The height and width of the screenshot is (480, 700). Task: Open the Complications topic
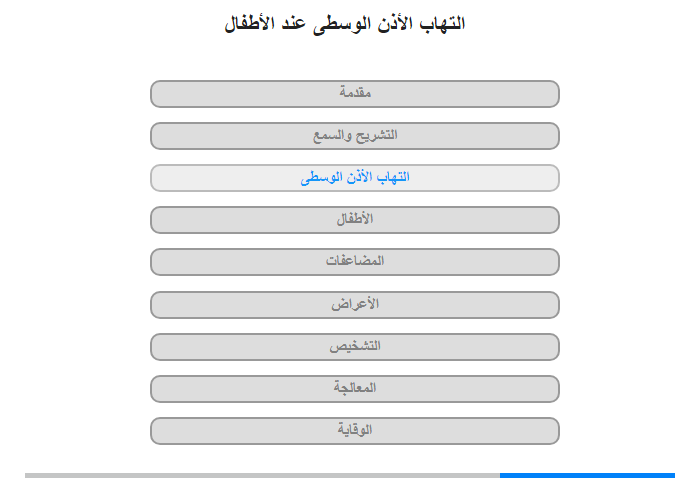(355, 262)
